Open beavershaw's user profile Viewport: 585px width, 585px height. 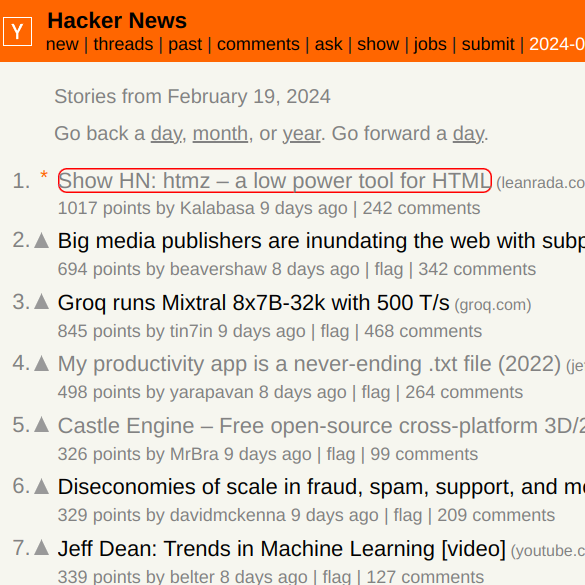tap(218, 269)
